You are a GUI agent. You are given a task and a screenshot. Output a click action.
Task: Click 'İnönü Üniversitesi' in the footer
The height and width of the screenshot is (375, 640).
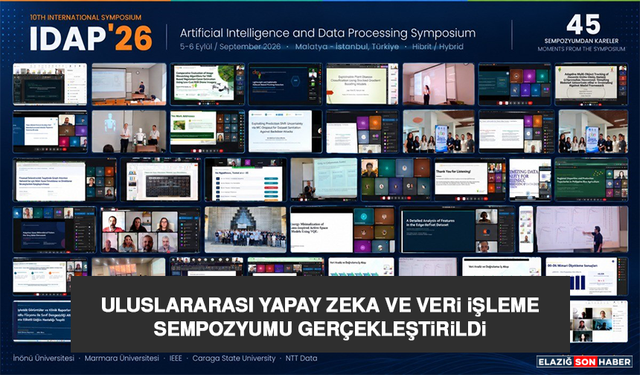(43, 358)
